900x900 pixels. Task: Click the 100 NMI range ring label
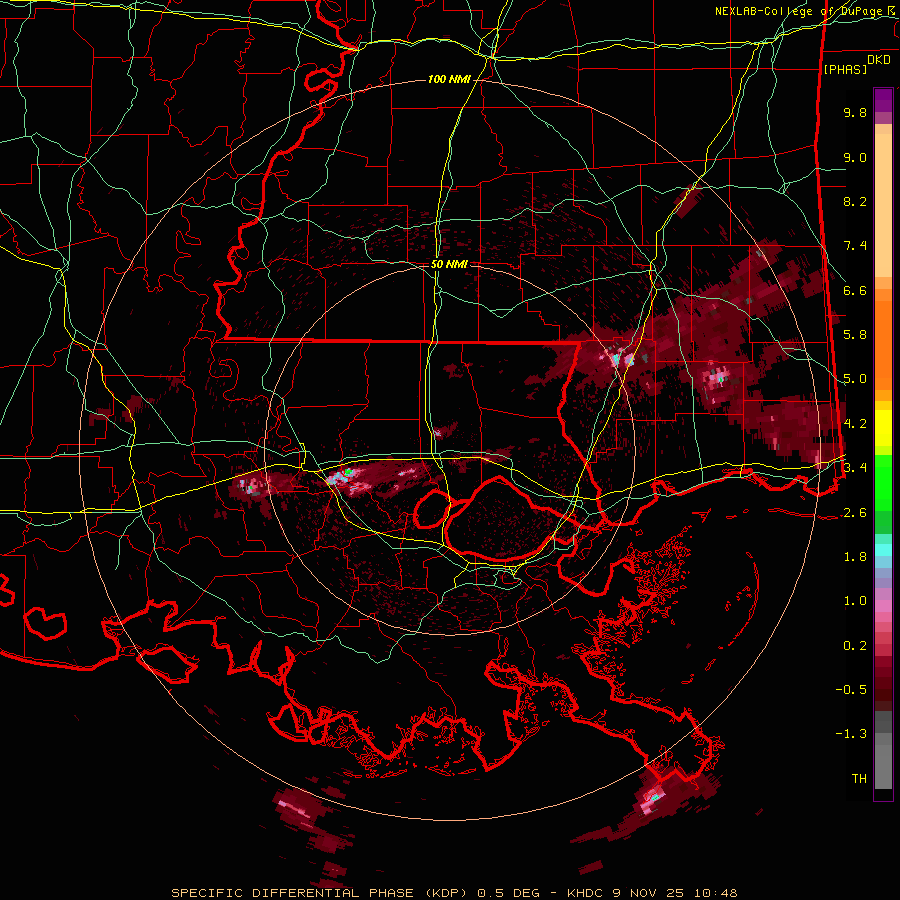point(449,79)
